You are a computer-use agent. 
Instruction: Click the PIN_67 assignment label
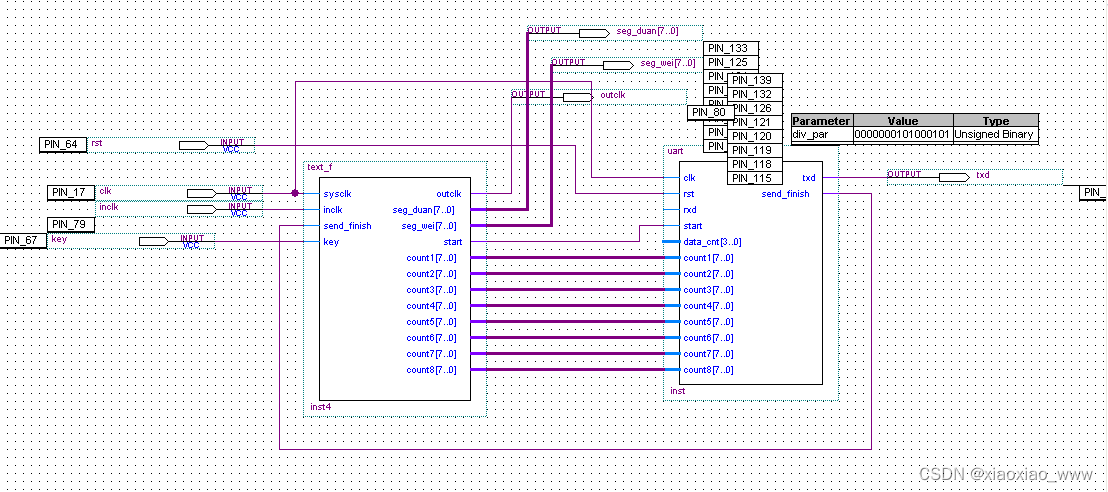pos(23,240)
